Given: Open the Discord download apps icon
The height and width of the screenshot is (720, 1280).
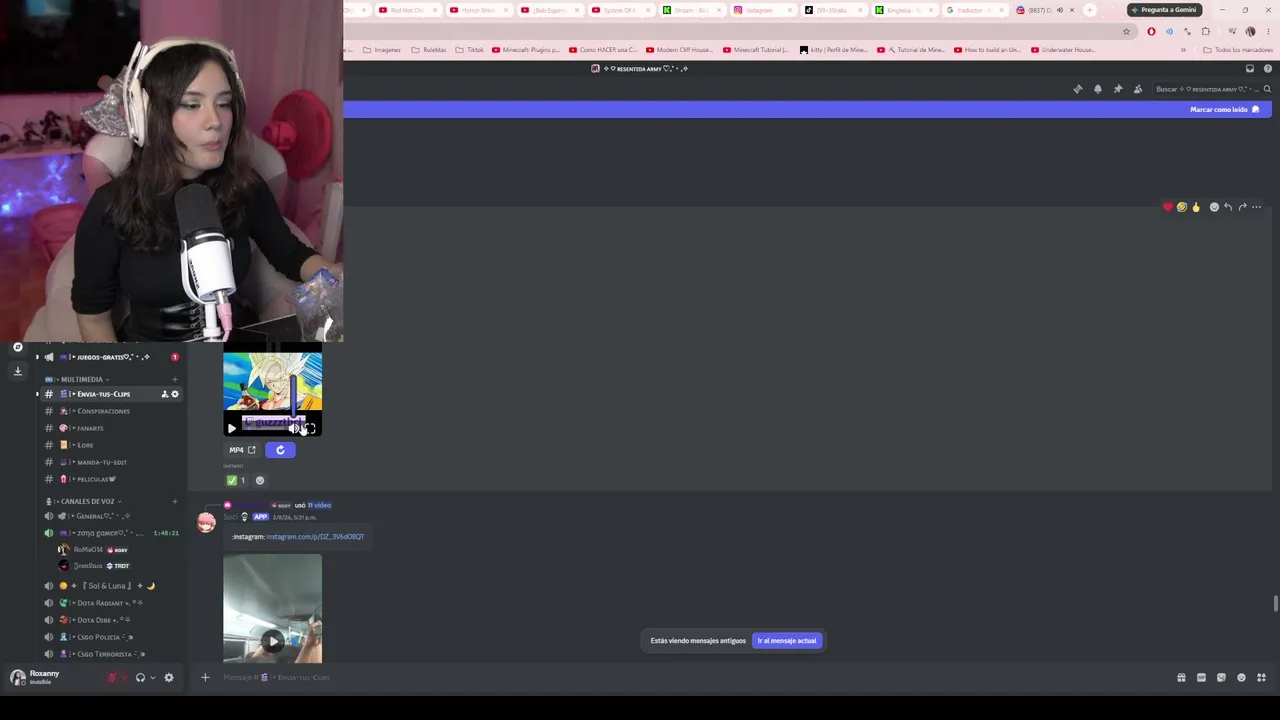Looking at the screenshot, I should pos(17,370).
